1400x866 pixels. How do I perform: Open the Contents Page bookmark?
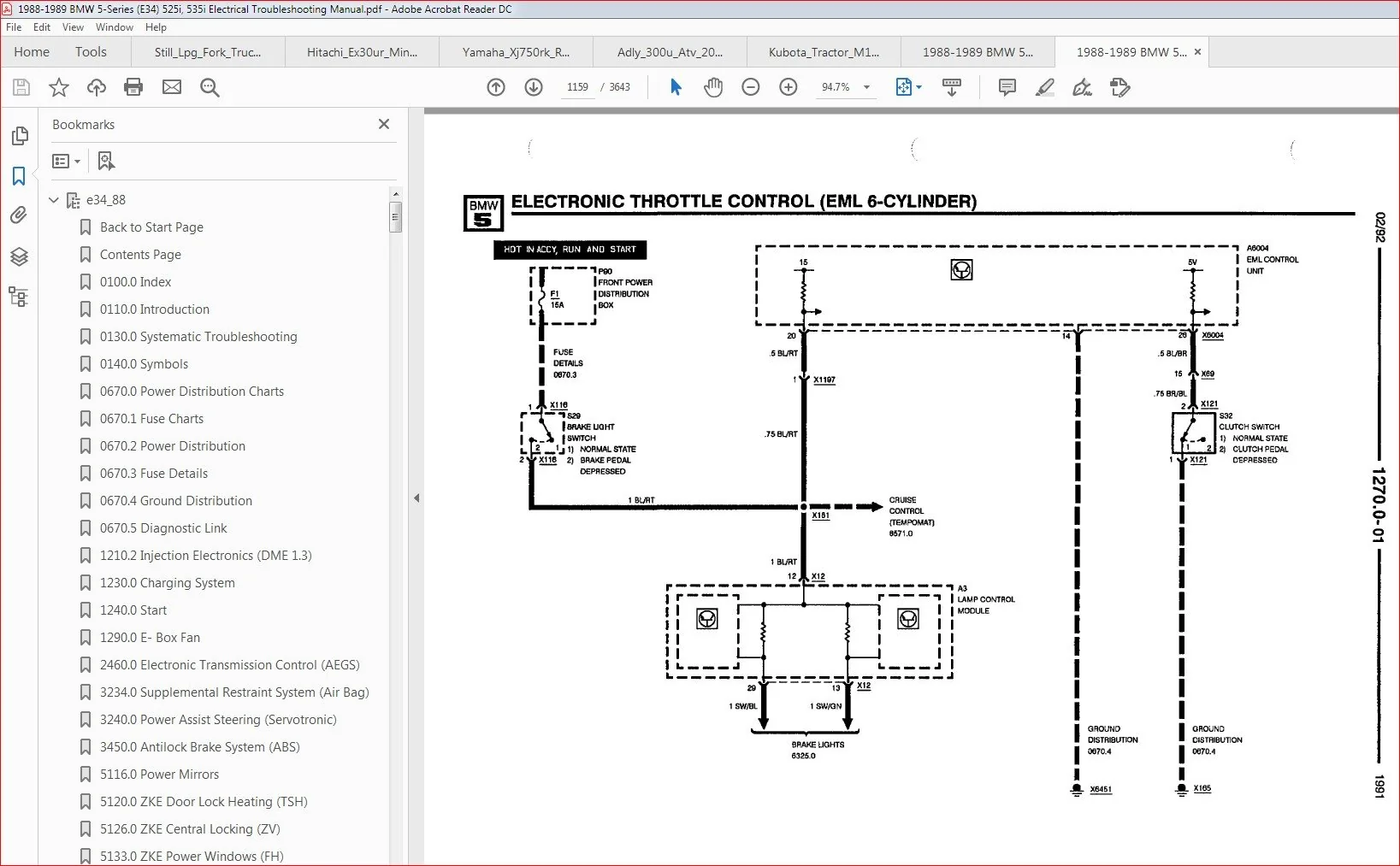140,255
